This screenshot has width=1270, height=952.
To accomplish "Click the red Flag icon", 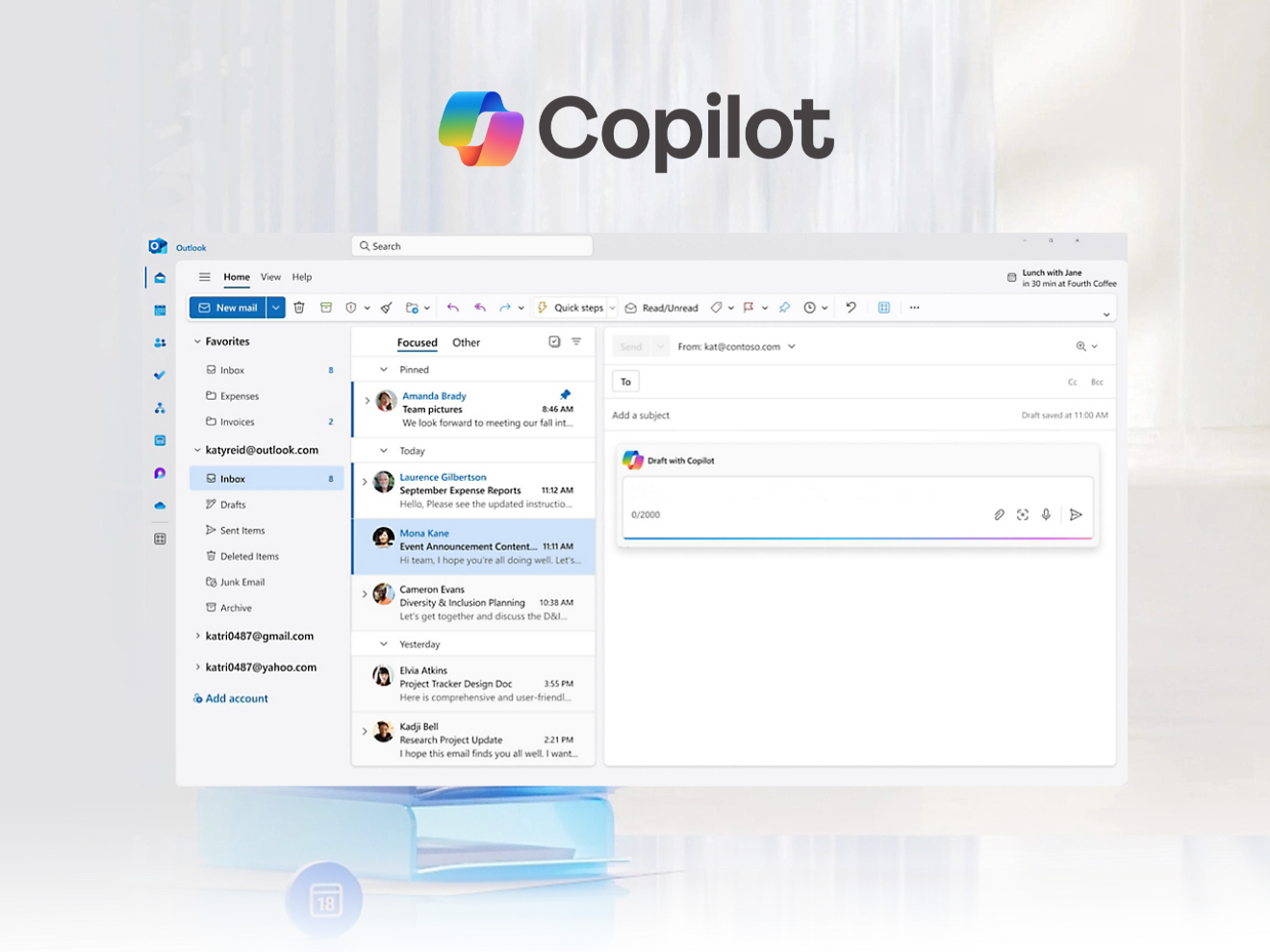I will (749, 308).
